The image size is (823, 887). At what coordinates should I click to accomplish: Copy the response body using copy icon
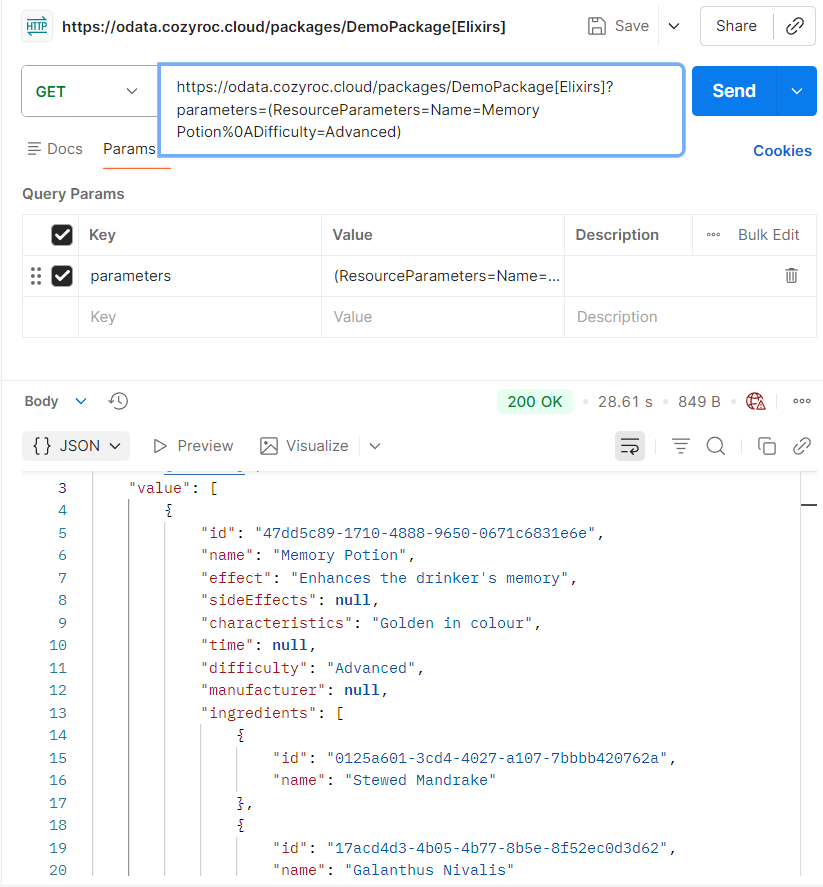click(x=767, y=446)
